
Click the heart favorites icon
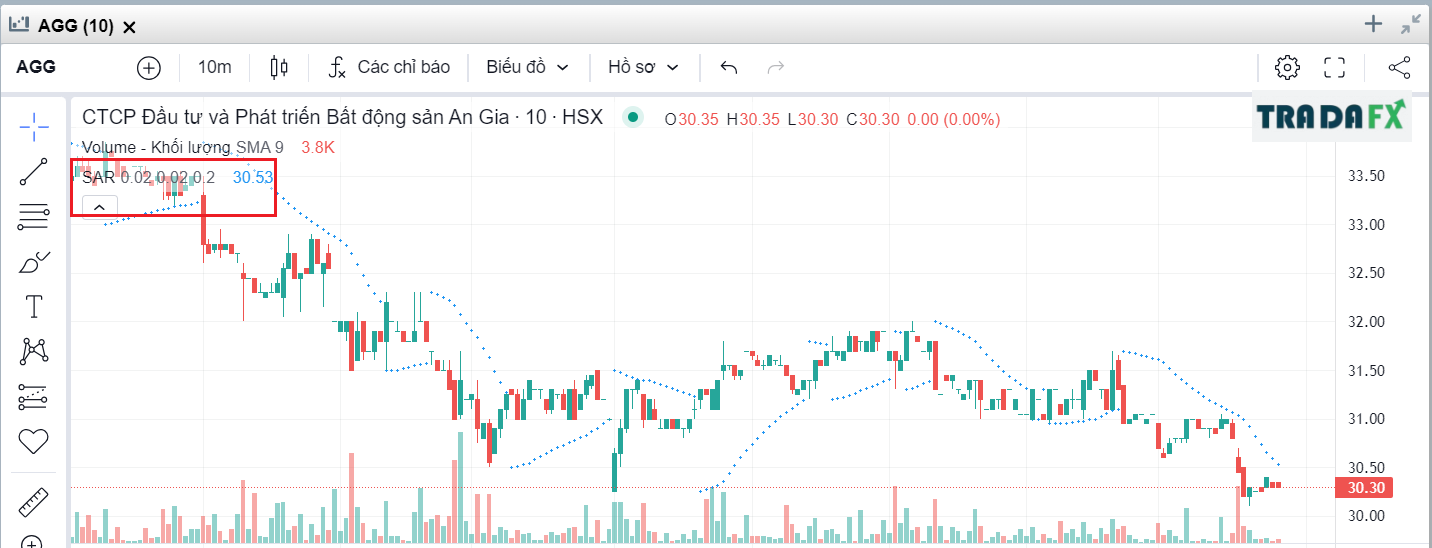pyautogui.click(x=34, y=440)
